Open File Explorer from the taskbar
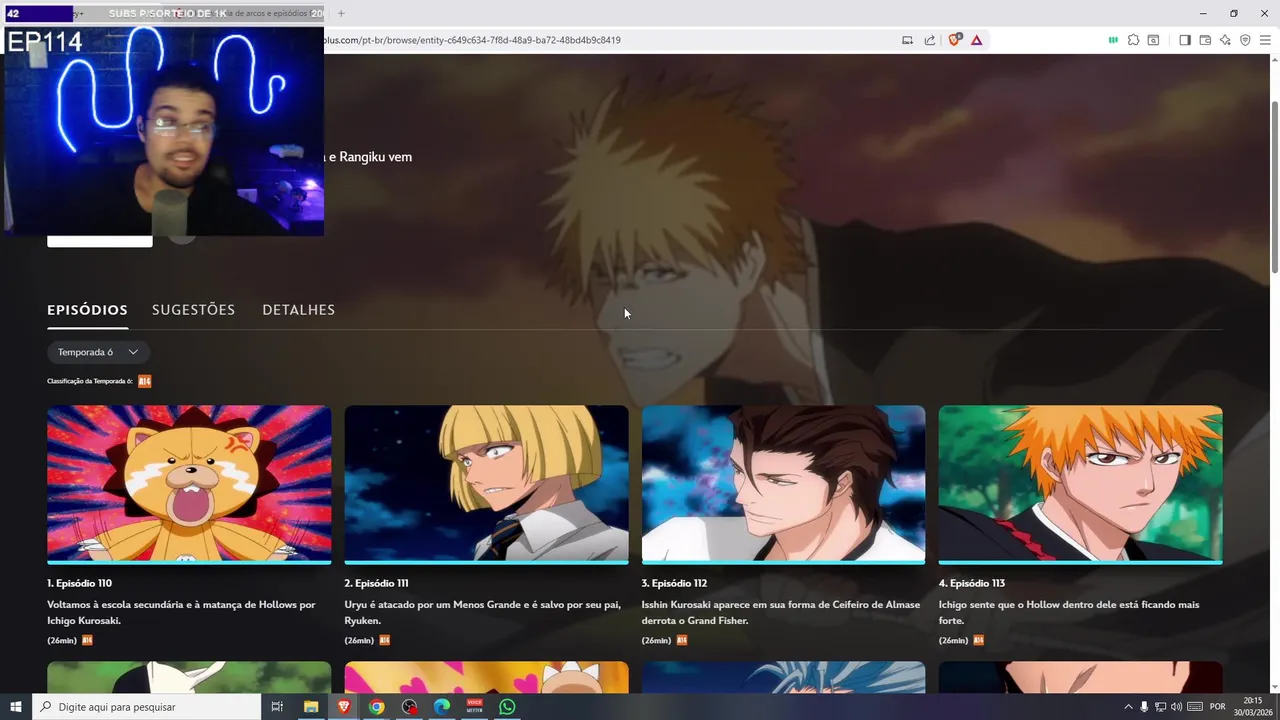The height and width of the screenshot is (720, 1280). (311, 707)
